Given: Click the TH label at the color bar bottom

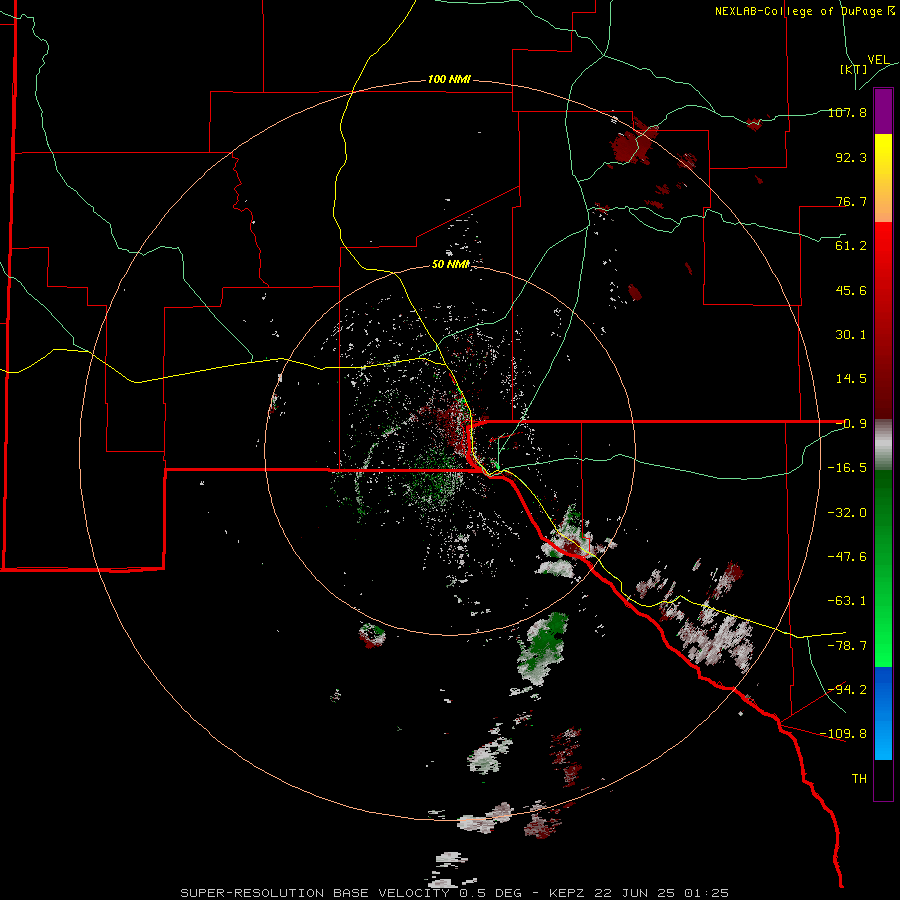Looking at the screenshot, I should click(x=859, y=779).
